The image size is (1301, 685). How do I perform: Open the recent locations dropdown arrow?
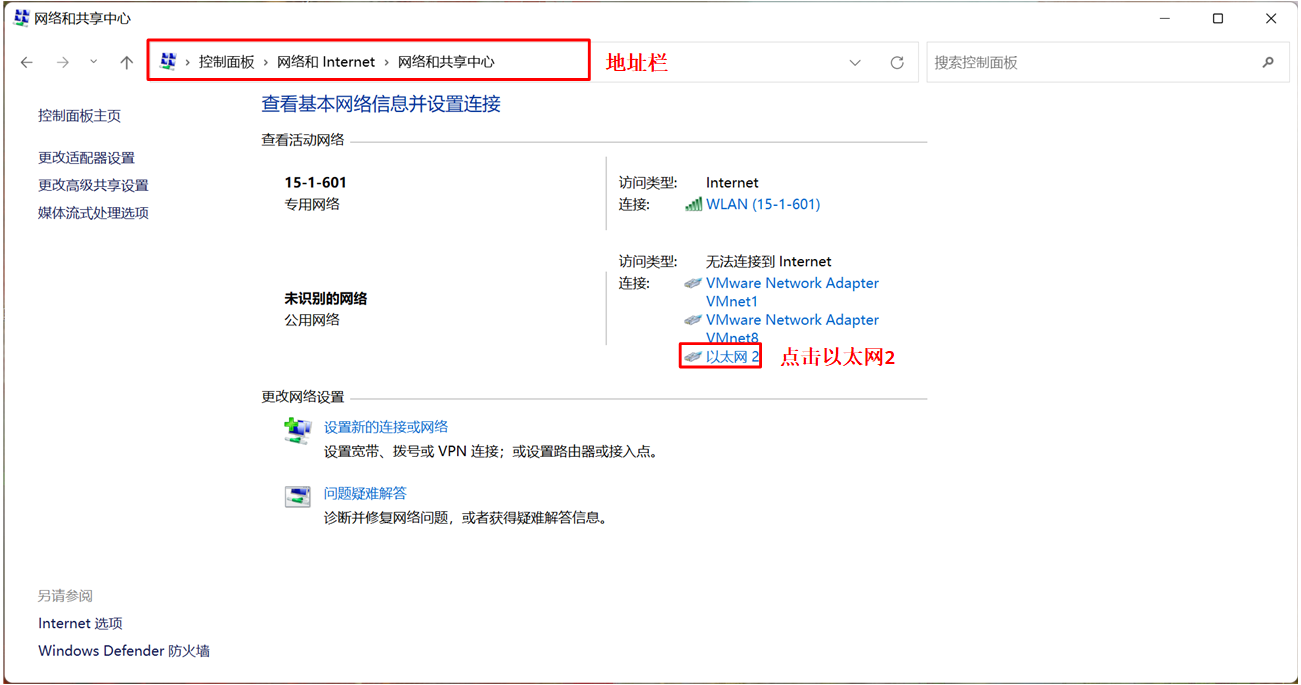coord(94,62)
